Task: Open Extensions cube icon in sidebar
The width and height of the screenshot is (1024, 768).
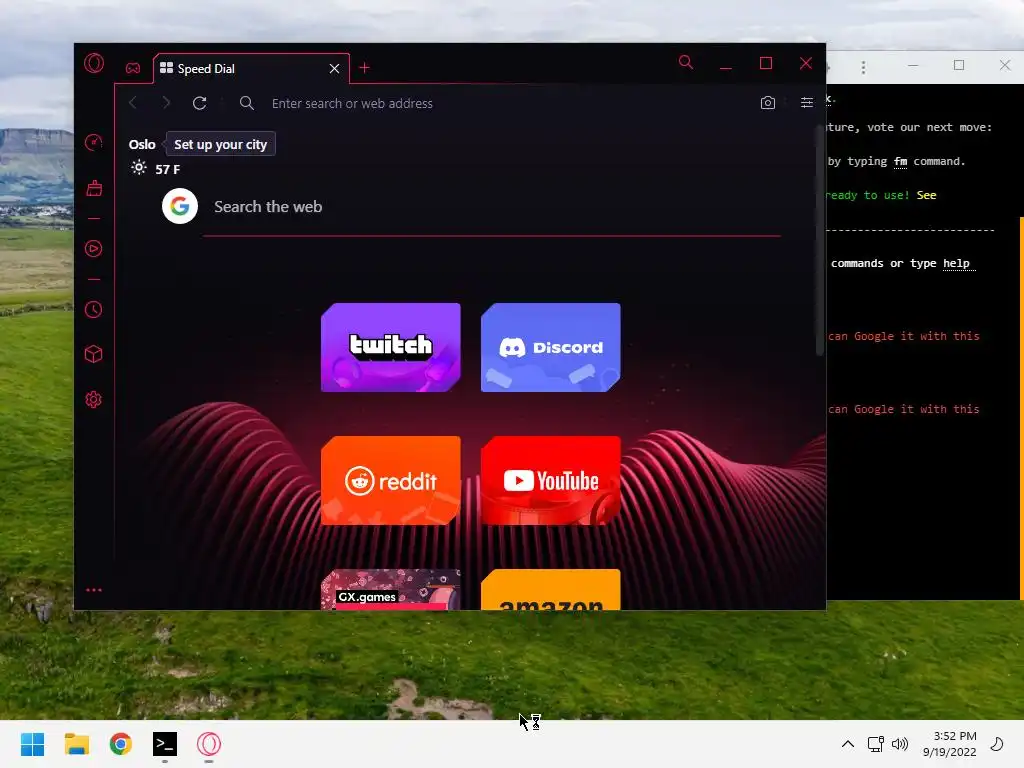Action: point(94,354)
